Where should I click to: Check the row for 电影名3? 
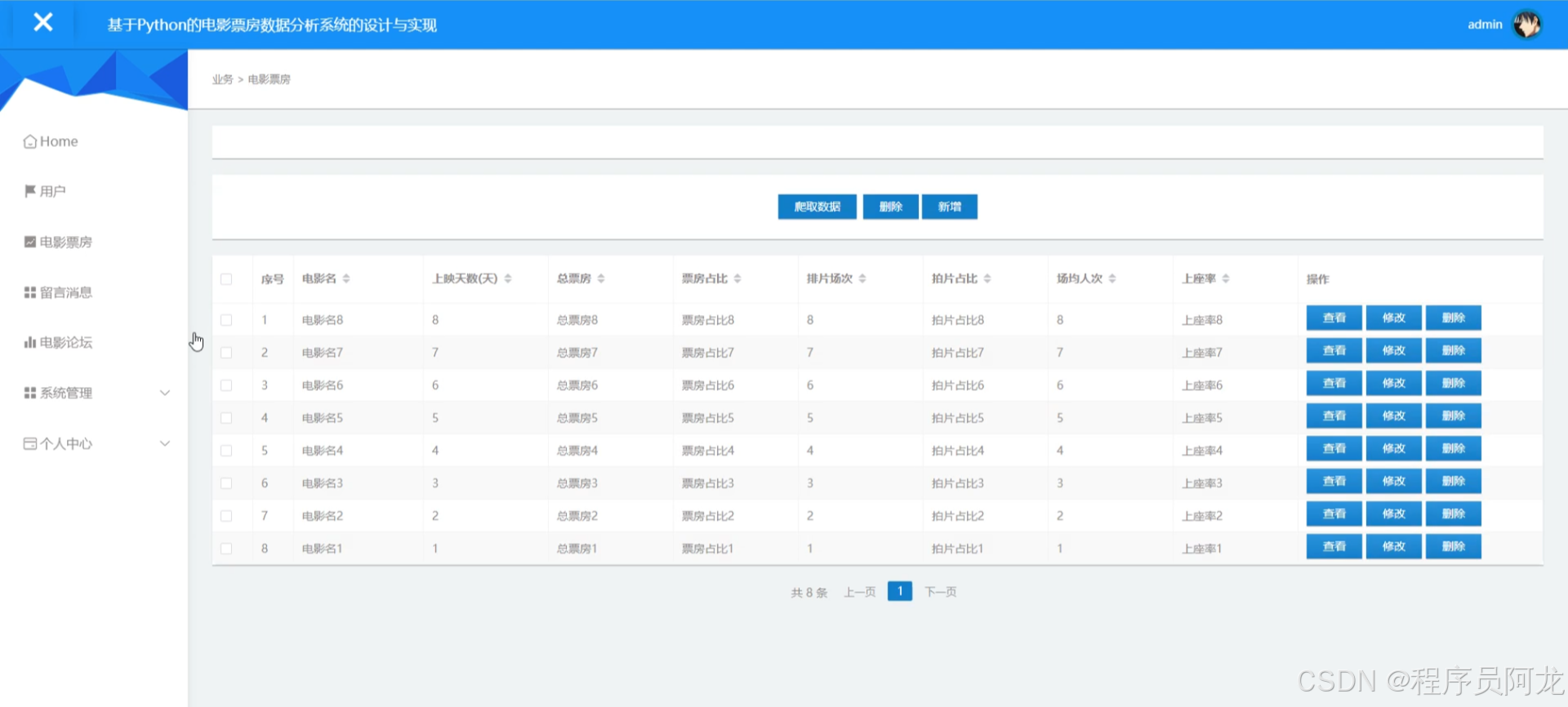[x=226, y=483]
